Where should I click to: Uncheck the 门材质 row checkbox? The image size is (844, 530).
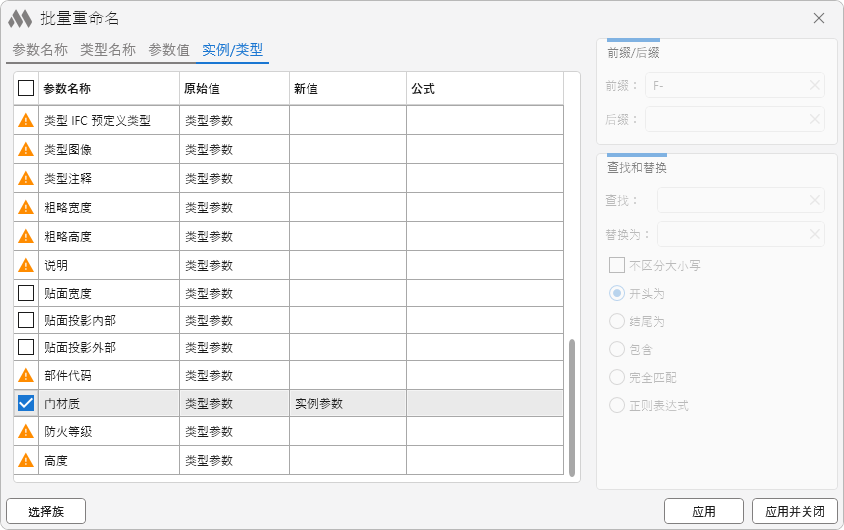26,403
